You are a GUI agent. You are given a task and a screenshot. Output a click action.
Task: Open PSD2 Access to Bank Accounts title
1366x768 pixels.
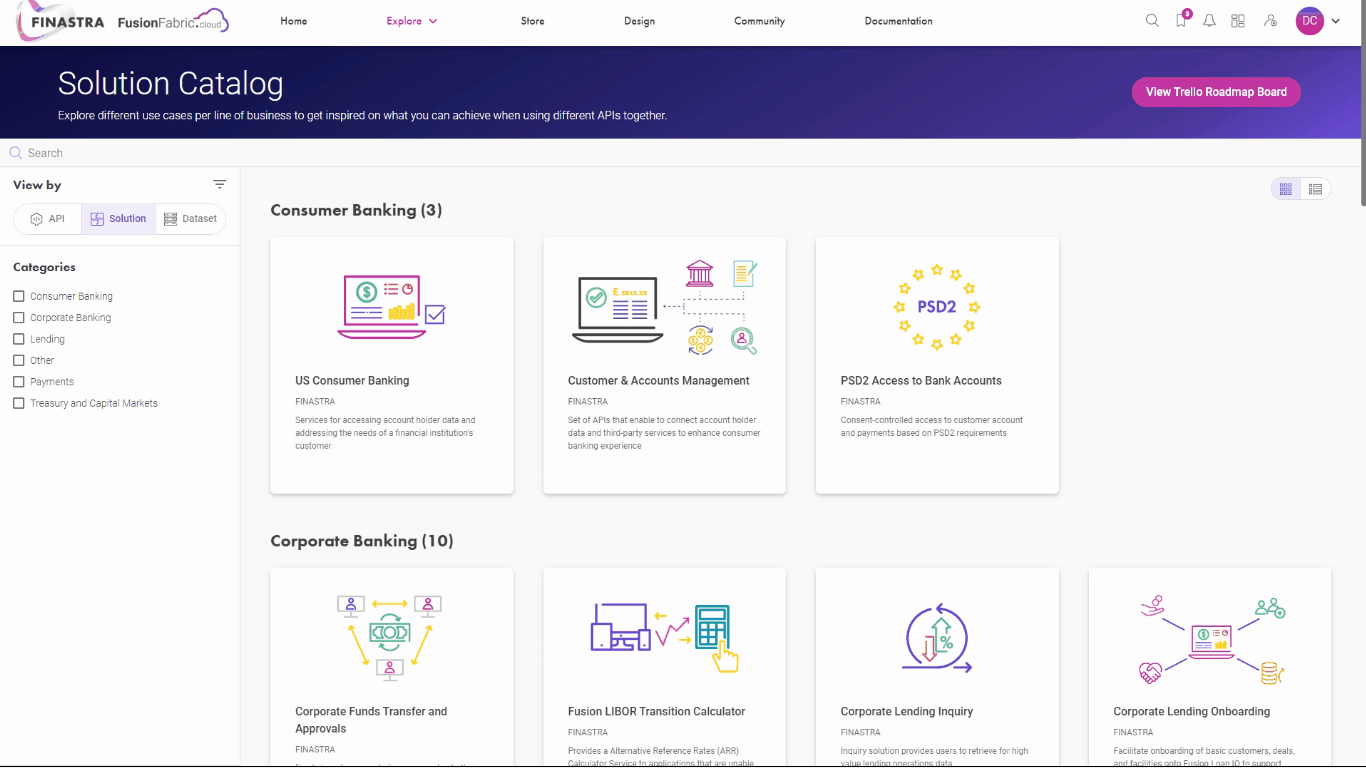921,381
